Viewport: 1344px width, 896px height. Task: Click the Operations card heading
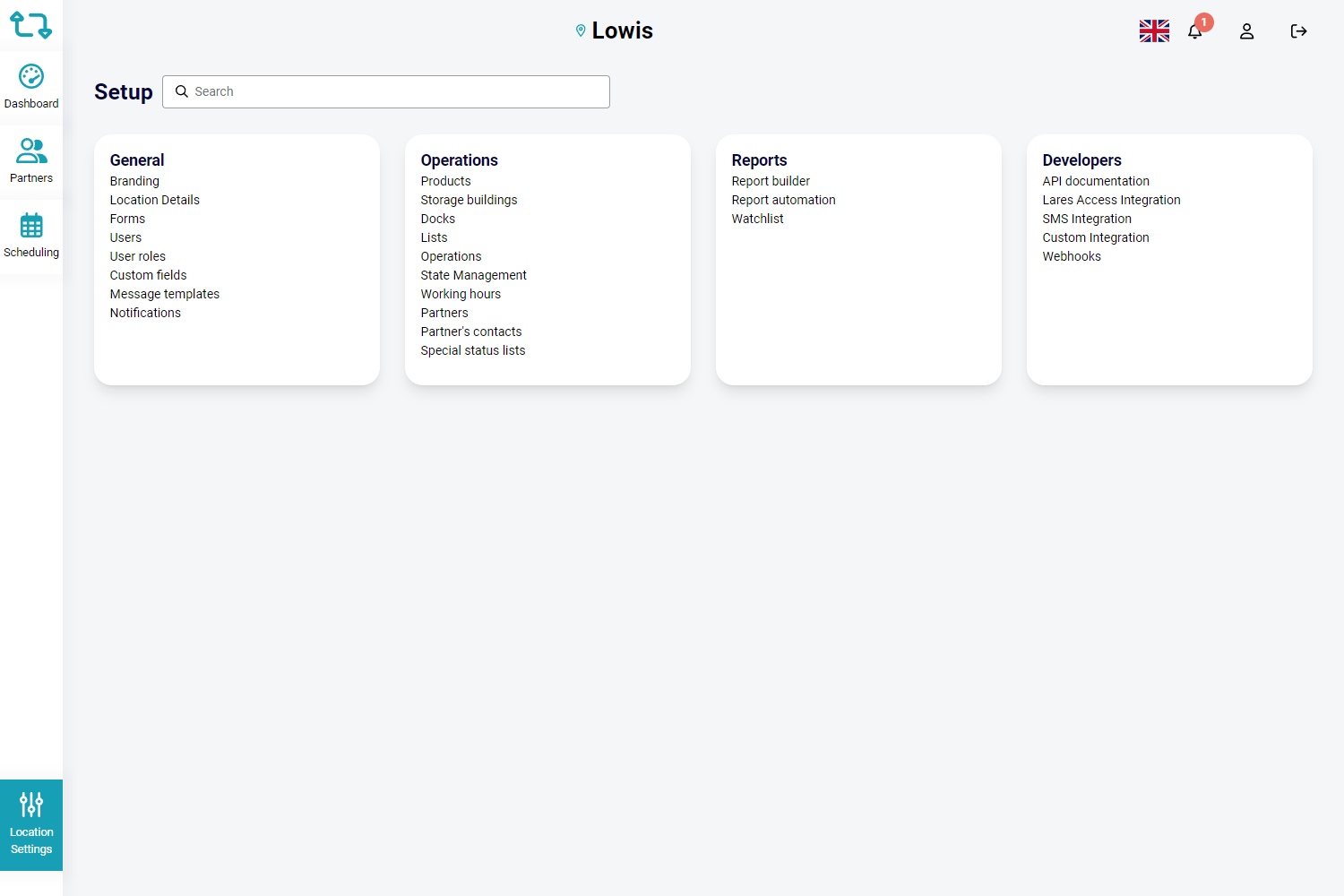coord(460,160)
